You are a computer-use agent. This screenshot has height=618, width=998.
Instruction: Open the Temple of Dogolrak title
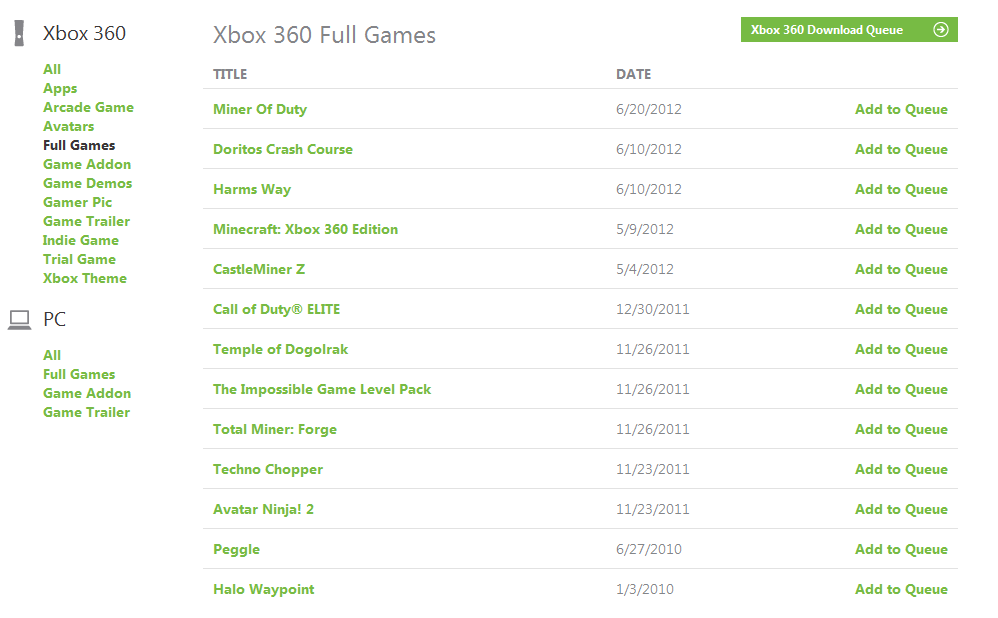pos(280,349)
